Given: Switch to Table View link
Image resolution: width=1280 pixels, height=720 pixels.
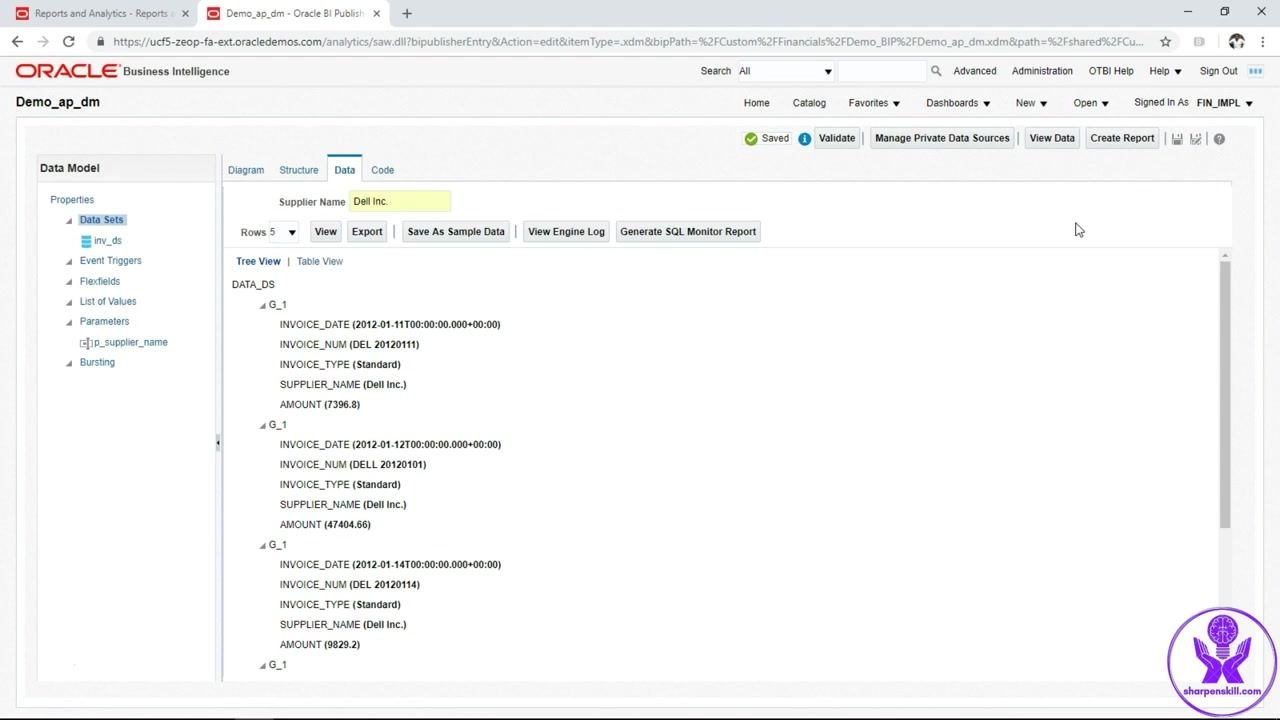Looking at the screenshot, I should click(320, 262).
